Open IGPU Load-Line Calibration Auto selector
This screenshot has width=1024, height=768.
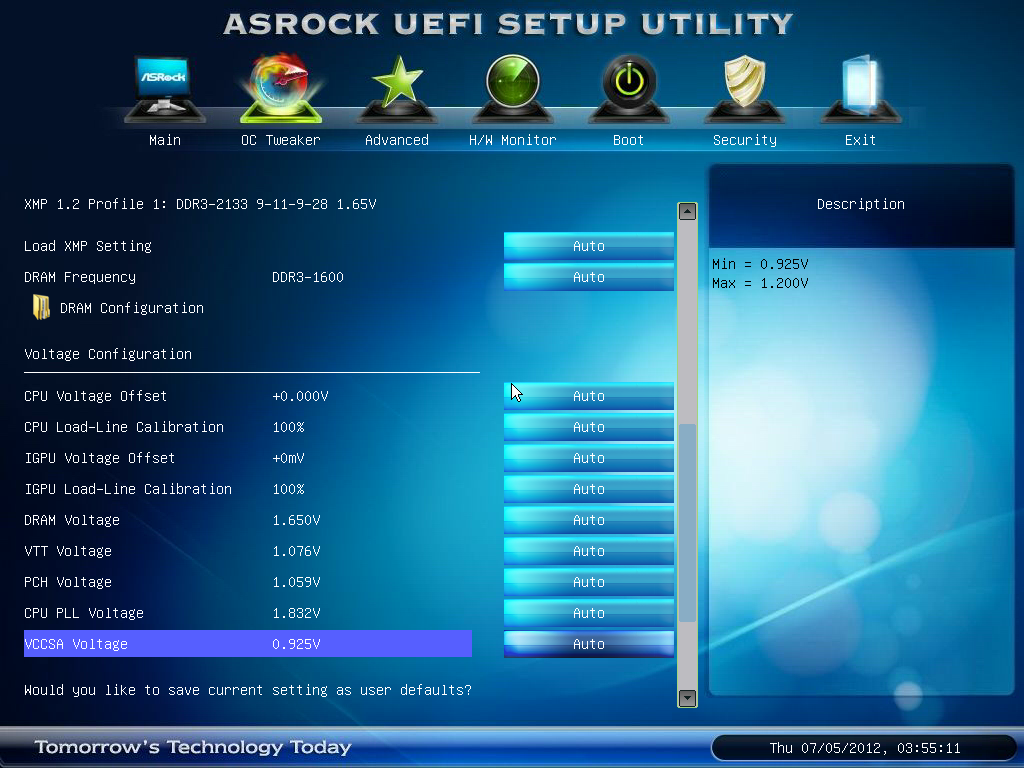pos(588,489)
